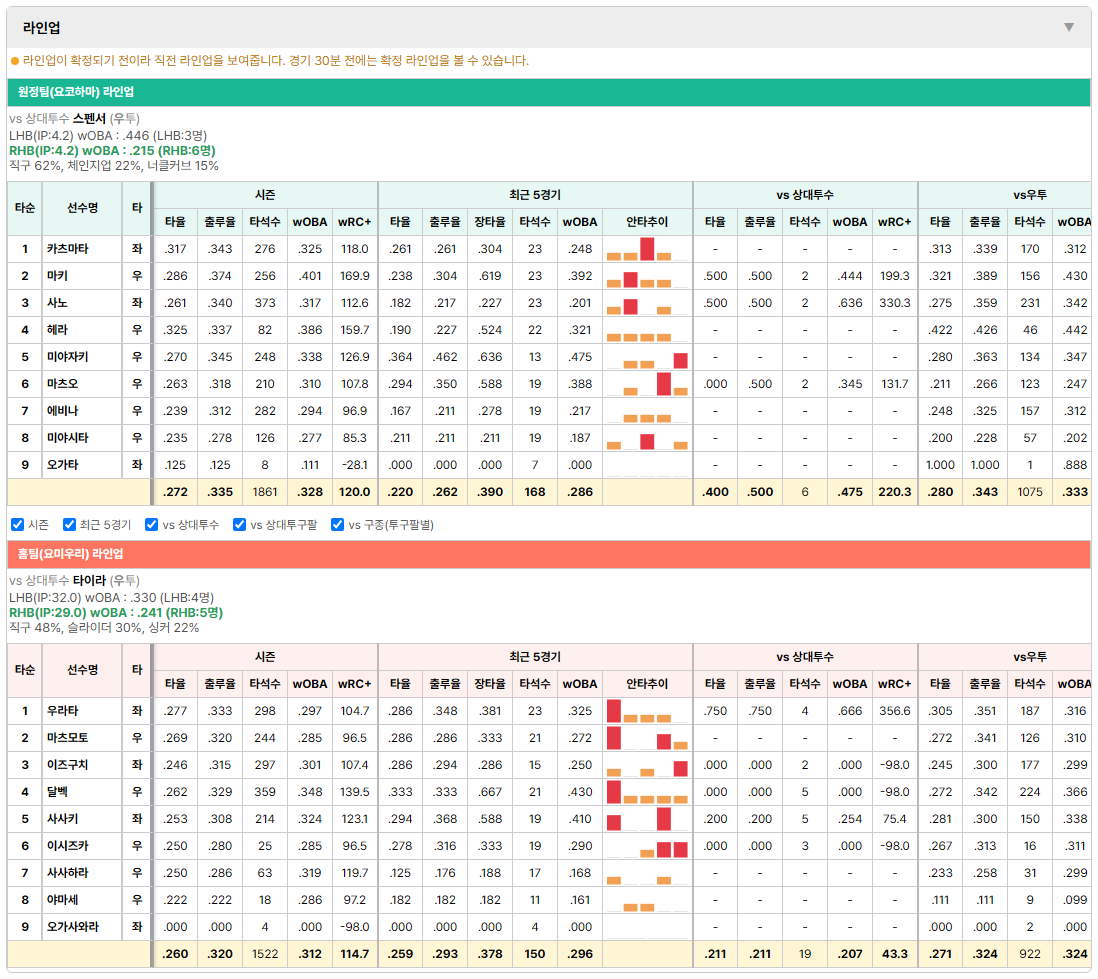The image size is (1098, 979).
Task: Click 우라타 hit trend bar chart
Action: [647, 711]
